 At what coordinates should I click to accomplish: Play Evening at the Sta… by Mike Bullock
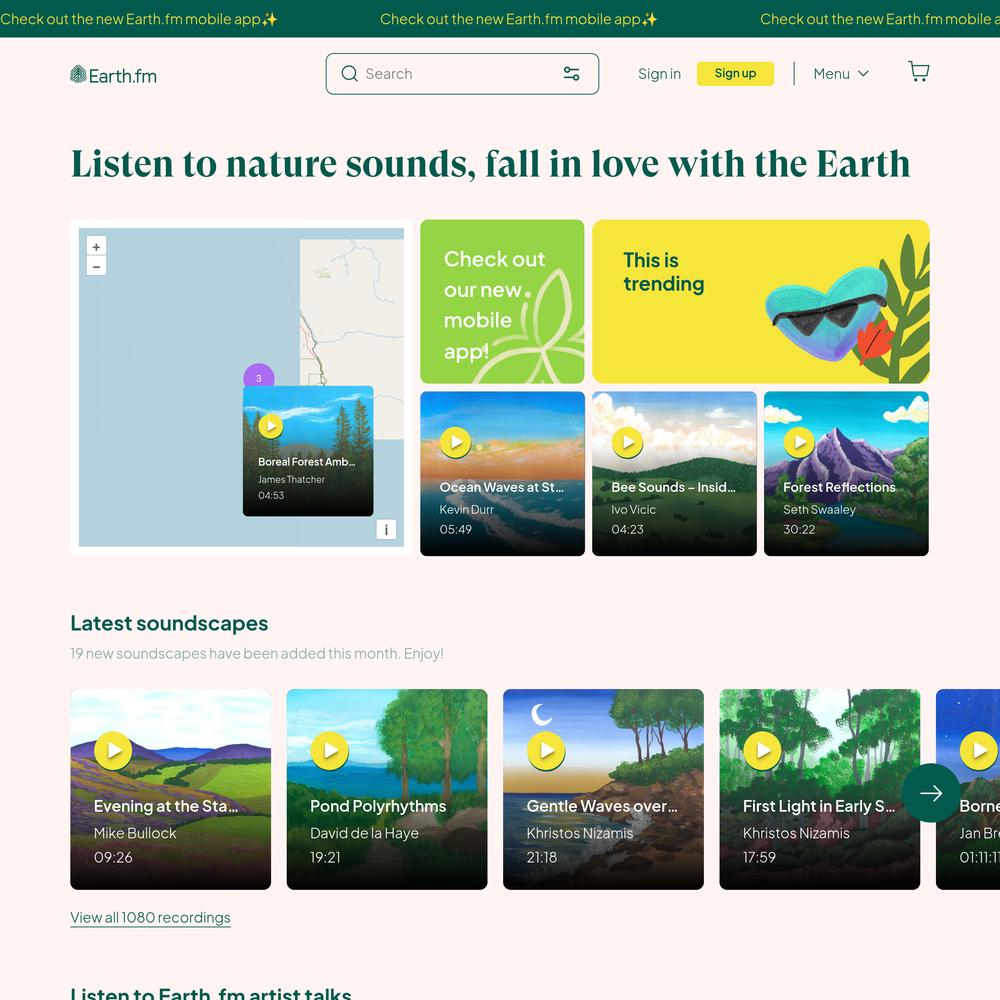click(x=114, y=751)
